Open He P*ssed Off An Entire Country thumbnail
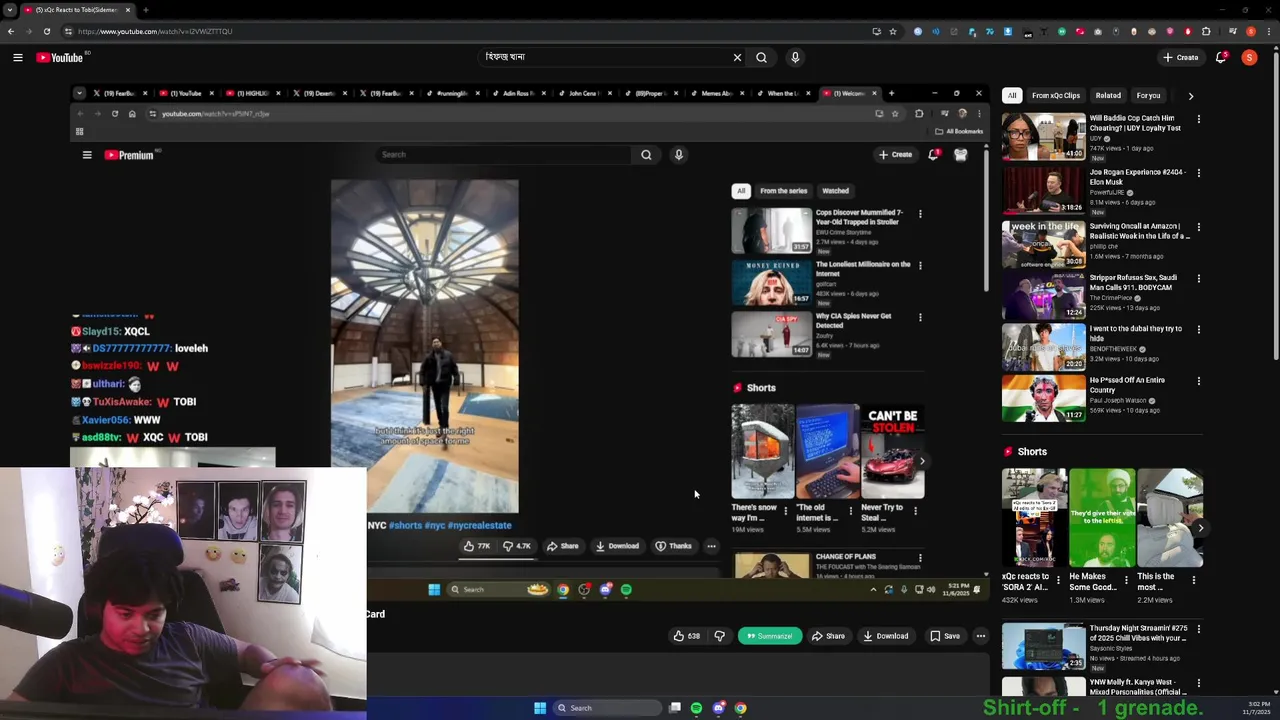Viewport: 1280px width, 720px height. [1043, 398]
